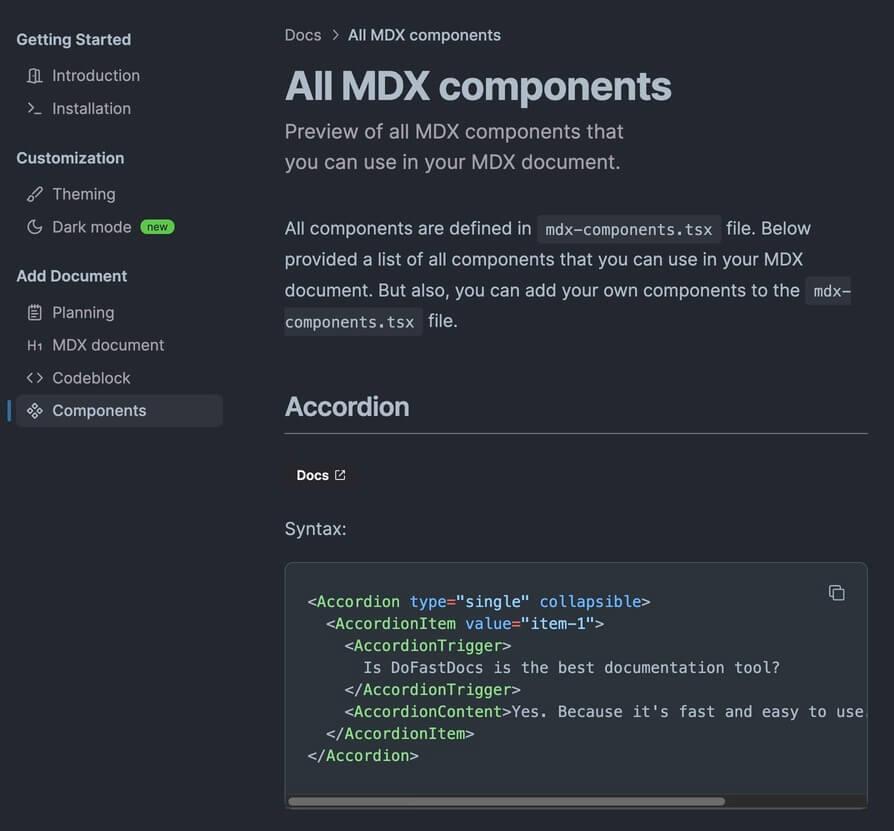Select the Introduction book icon in sidebar
This screenshot has height=831, width=894.
[35, 75]
